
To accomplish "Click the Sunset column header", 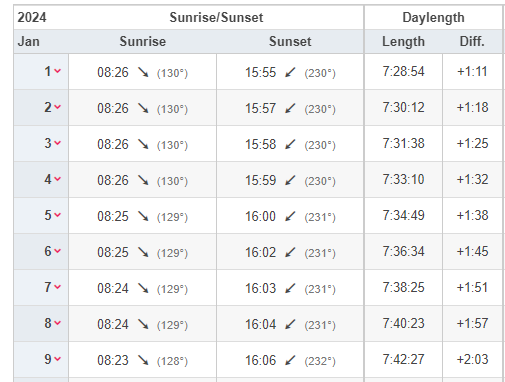I will [x=290, y=41].
